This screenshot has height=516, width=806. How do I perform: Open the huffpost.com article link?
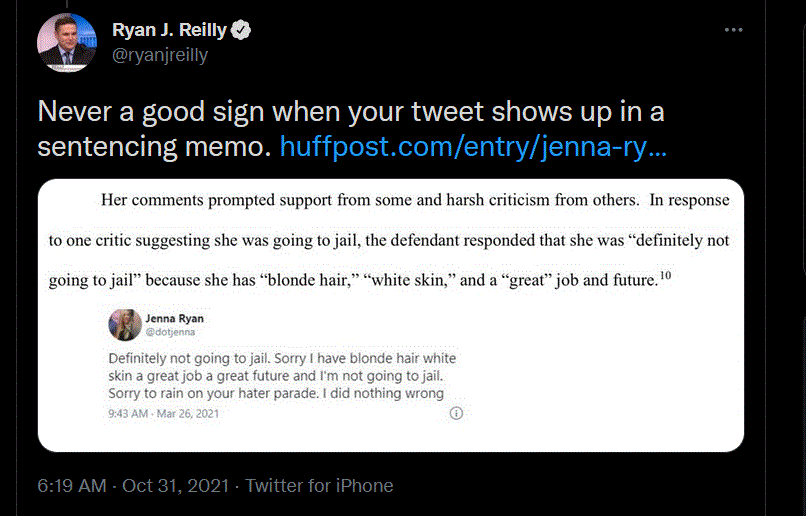473,147
